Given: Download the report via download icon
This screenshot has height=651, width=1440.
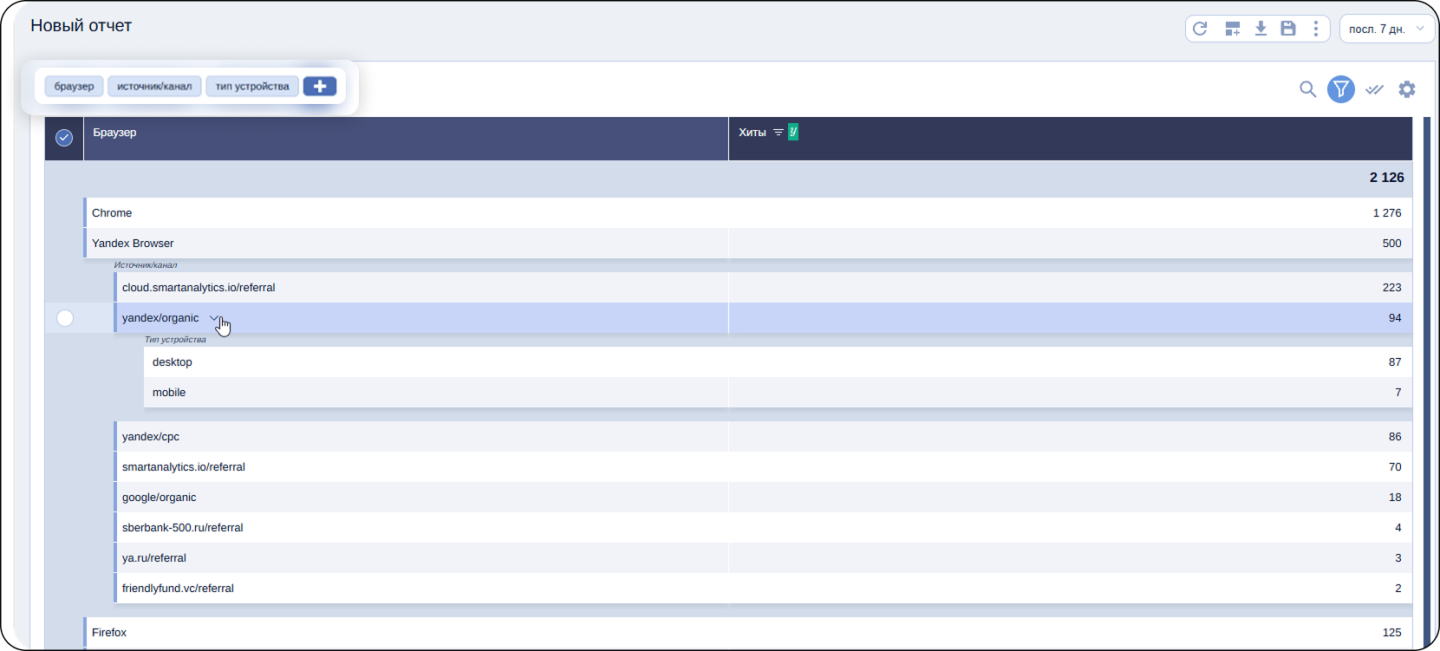Looking at the screenshot, I should [x=1261, y=29].
